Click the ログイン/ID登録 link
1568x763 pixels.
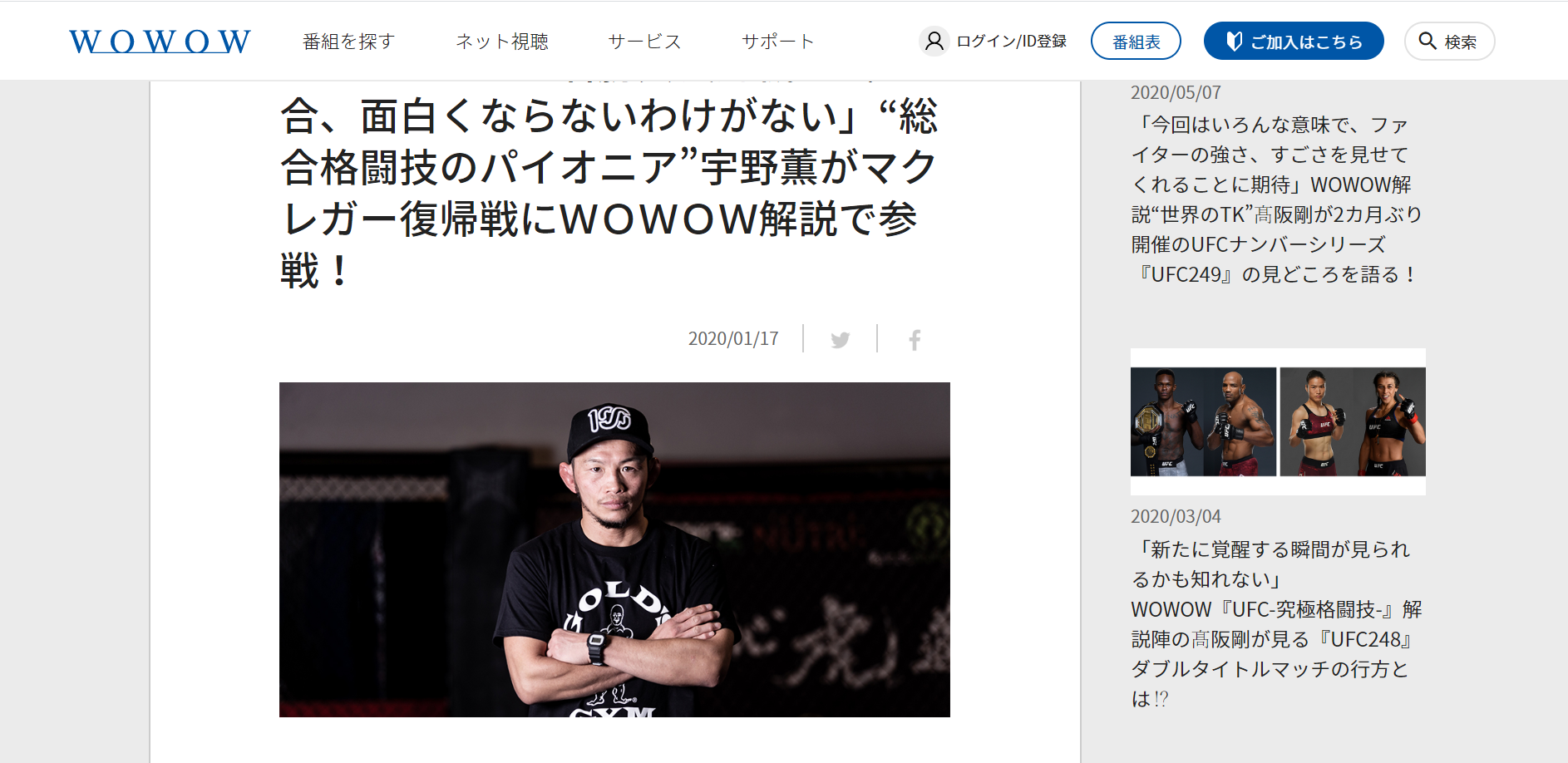click(1011, 41)
